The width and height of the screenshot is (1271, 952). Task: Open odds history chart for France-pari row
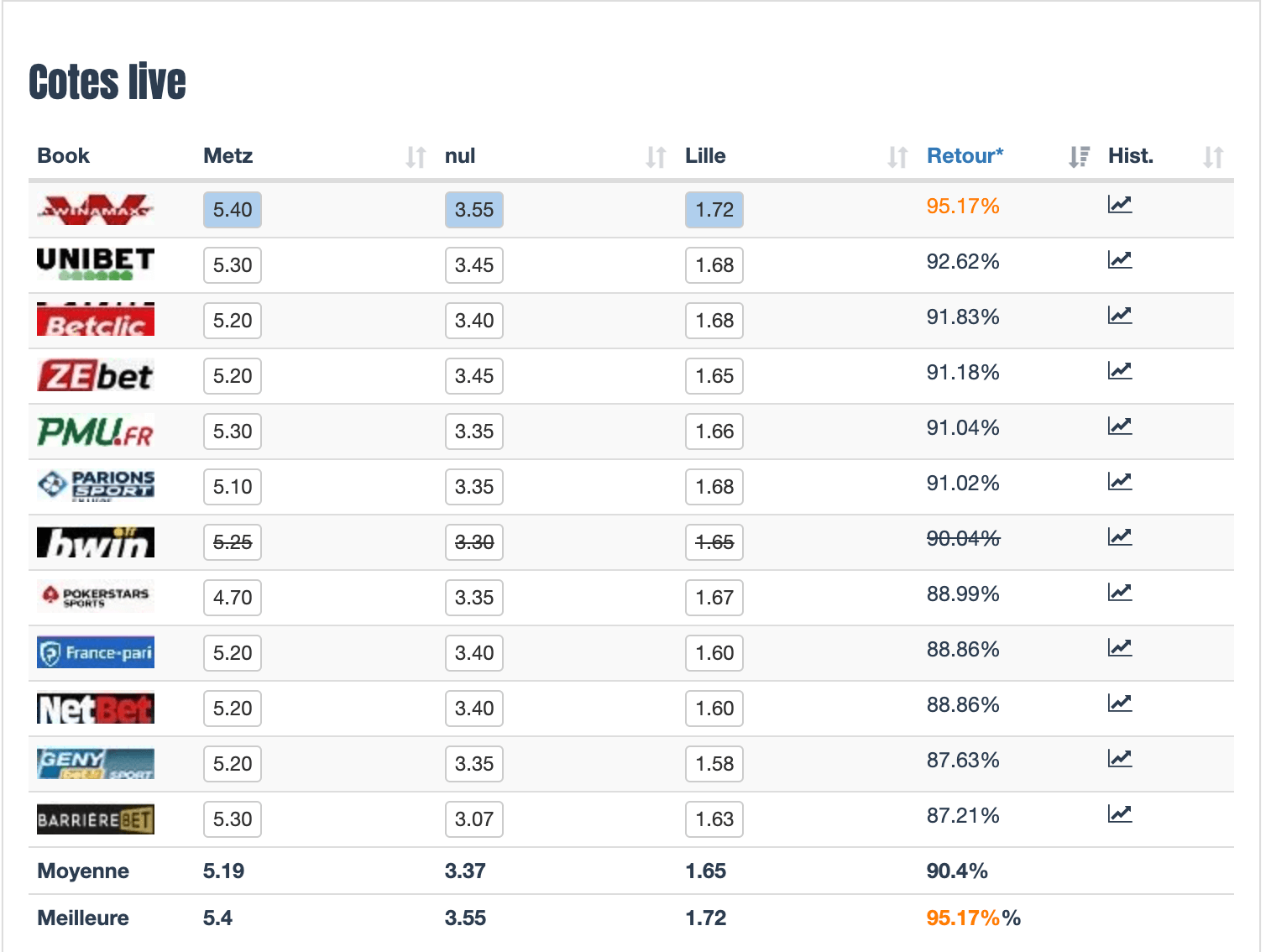(1120, 647)
